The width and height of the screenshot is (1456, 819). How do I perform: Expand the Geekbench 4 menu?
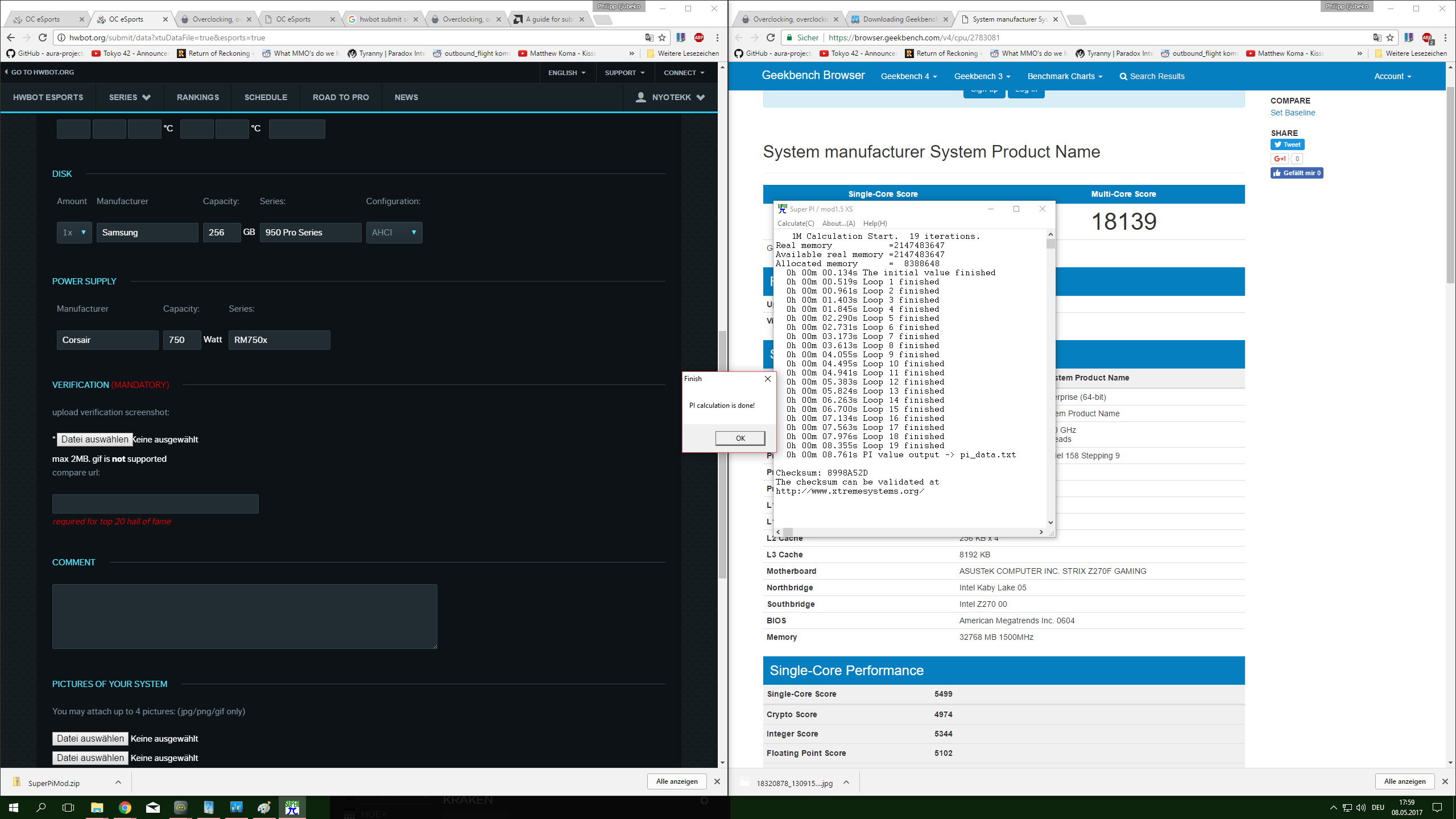tap(909, 76)
